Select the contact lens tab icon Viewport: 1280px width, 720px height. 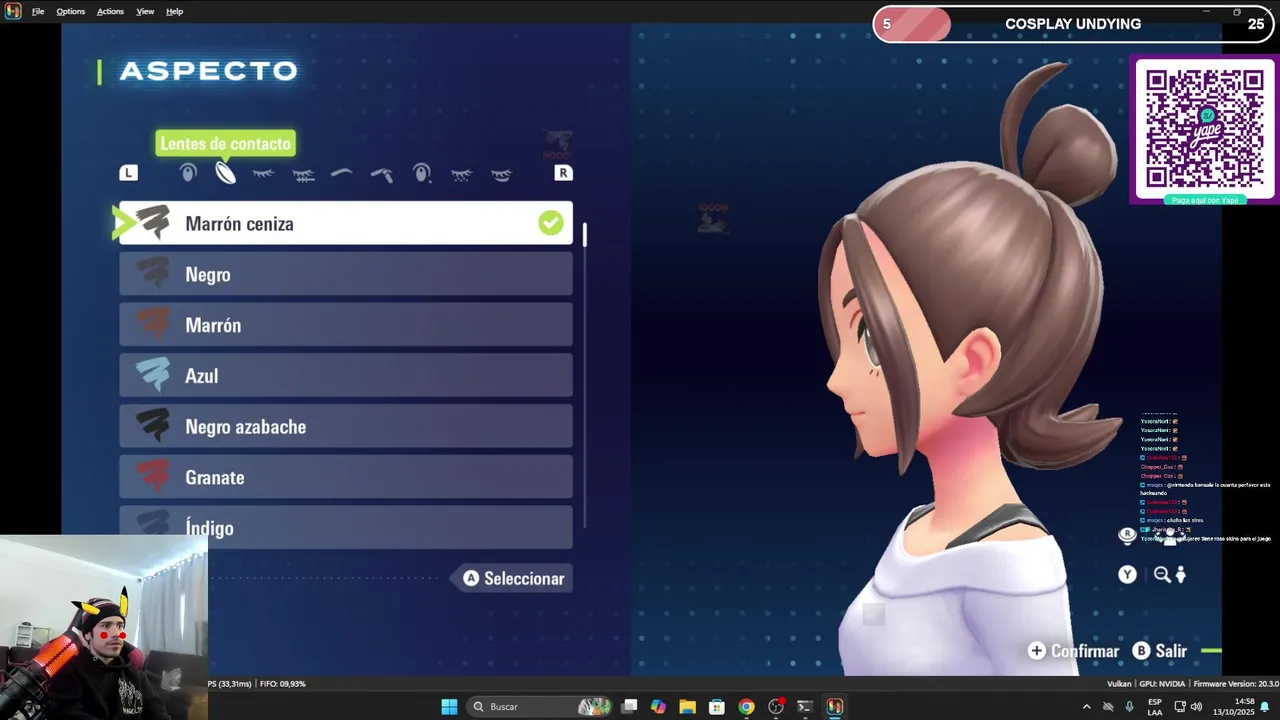pyautogui.click(x=225, y=173)
